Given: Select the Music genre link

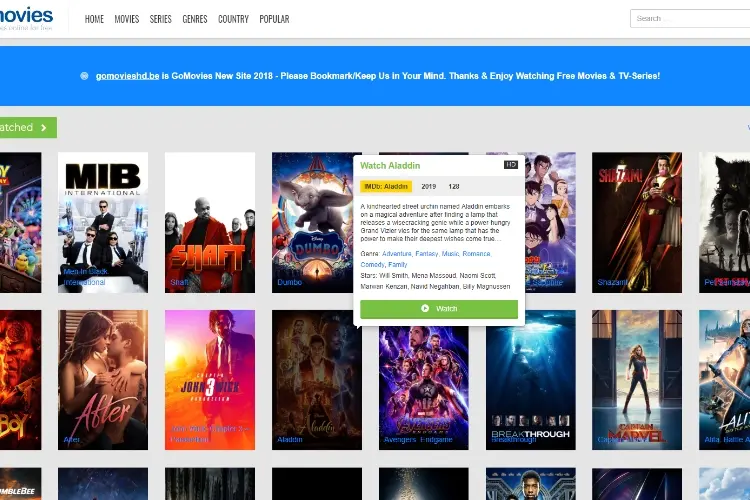Looking at the screenshot, I should click(x=450, y=254).
